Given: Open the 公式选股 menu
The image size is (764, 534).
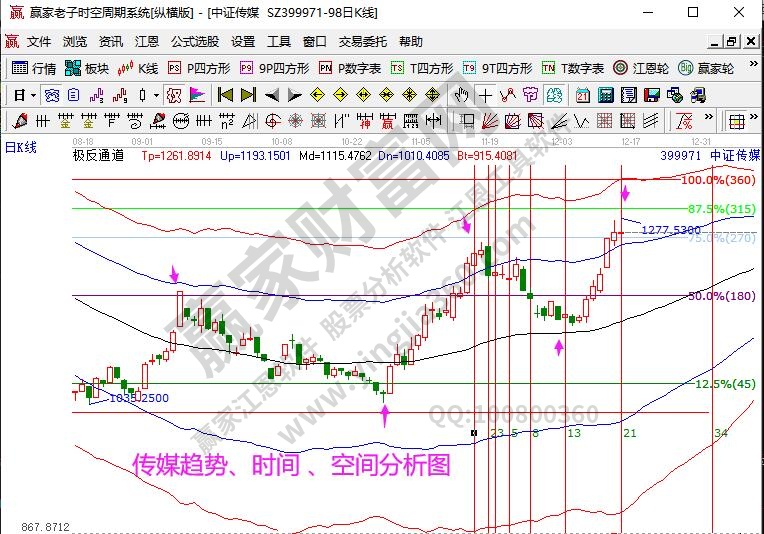Looking at the screenshot, I should point(194,42).
